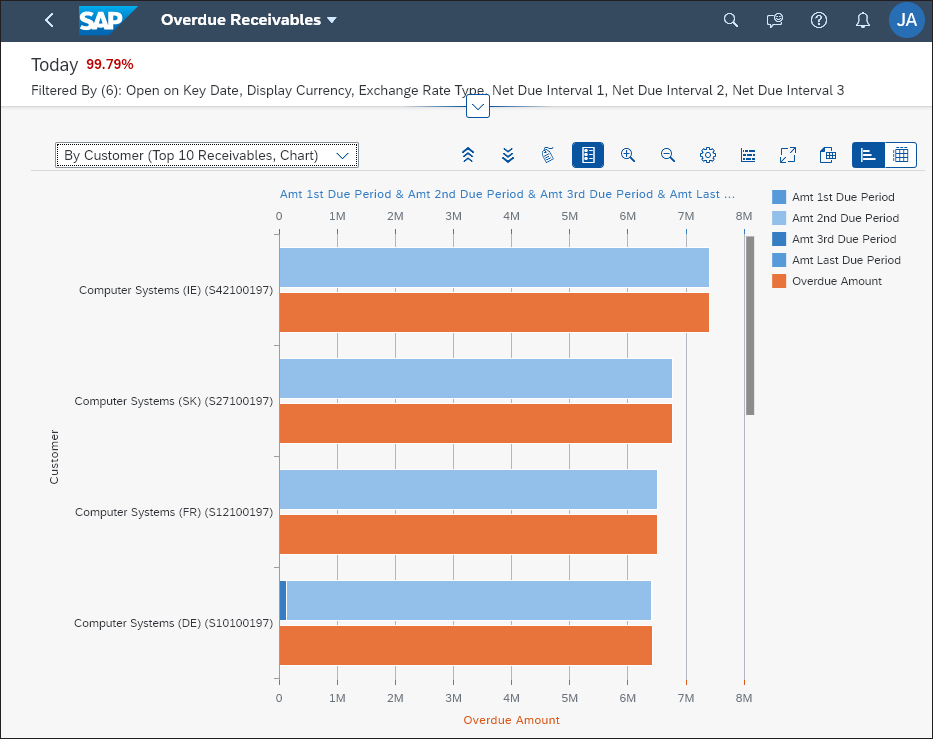Switch to table view

(x=901, y=155)
